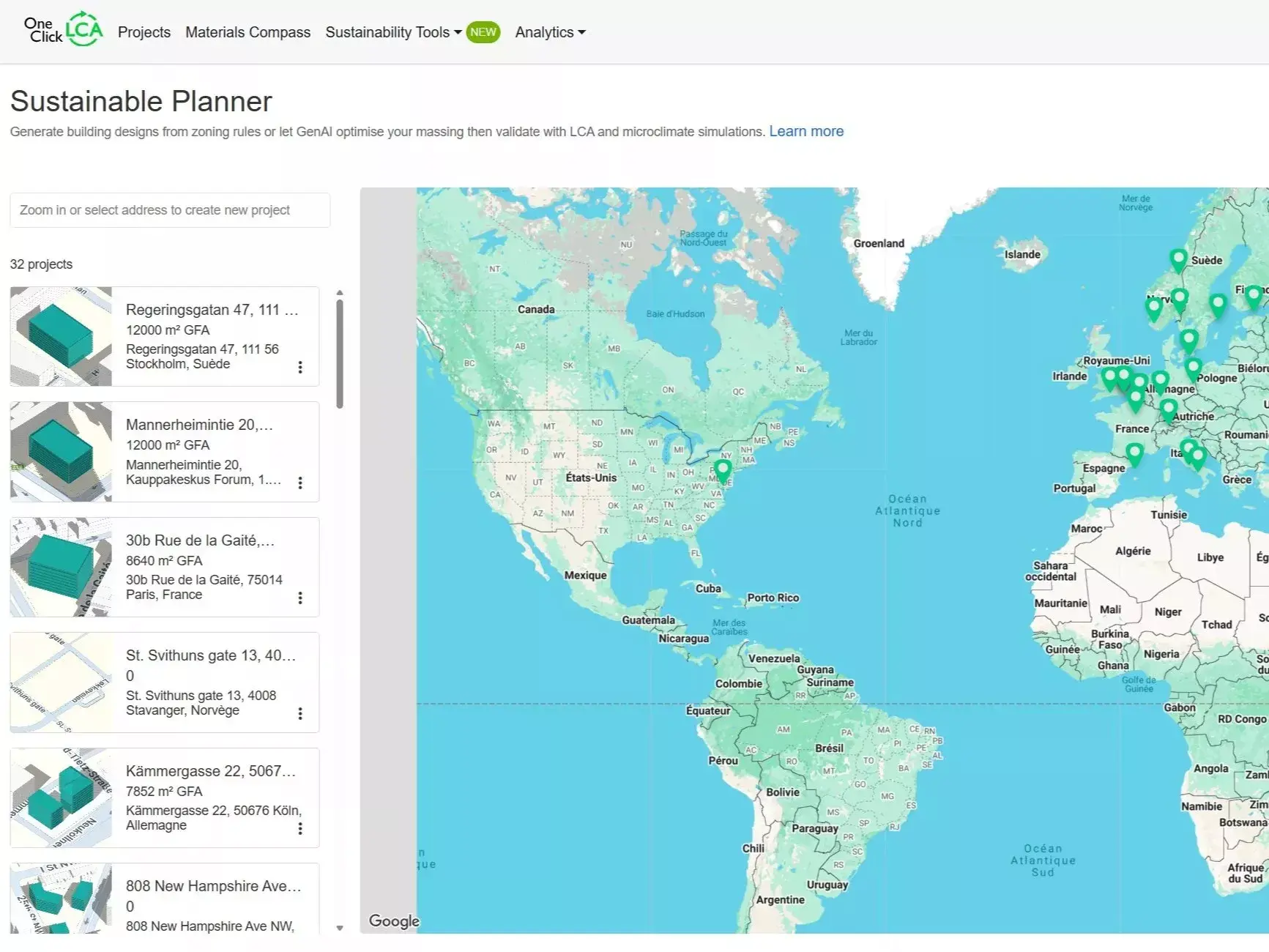The height and width of the screenshot is (952, 1269).
Task: Go to Materials Compass
Action: 248,32
